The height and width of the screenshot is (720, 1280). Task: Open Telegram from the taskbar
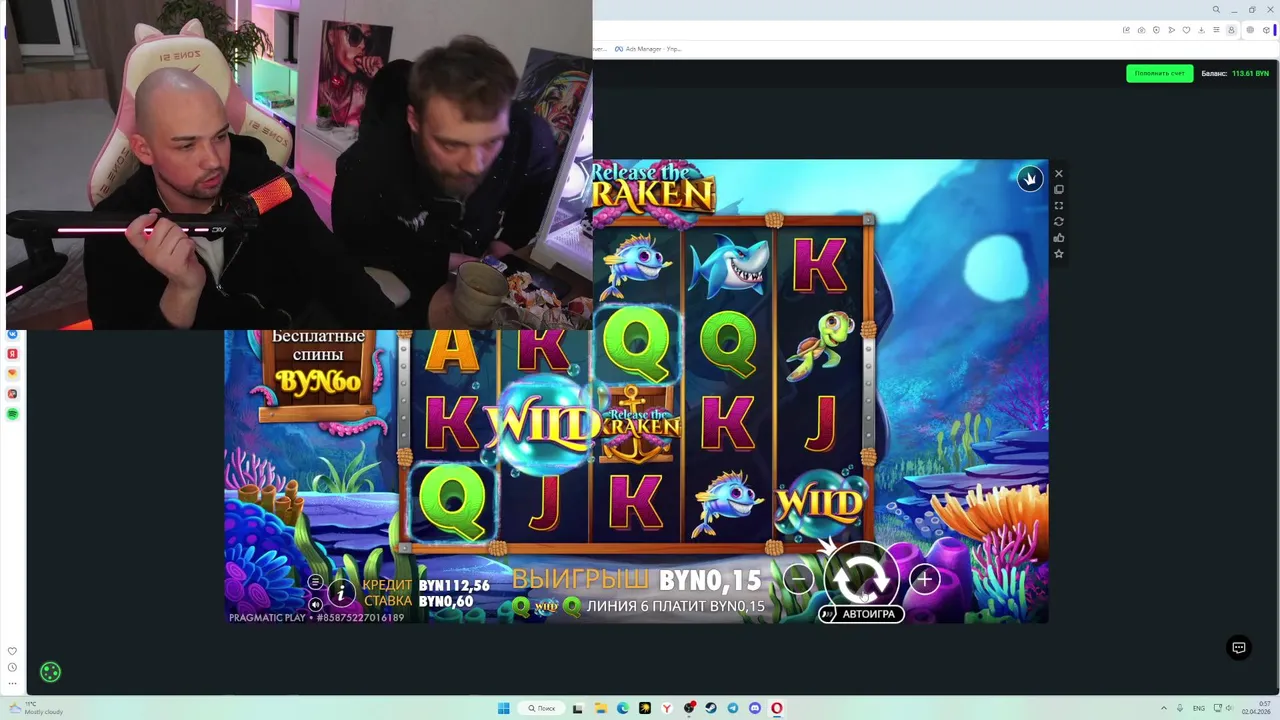click(733, 708)
